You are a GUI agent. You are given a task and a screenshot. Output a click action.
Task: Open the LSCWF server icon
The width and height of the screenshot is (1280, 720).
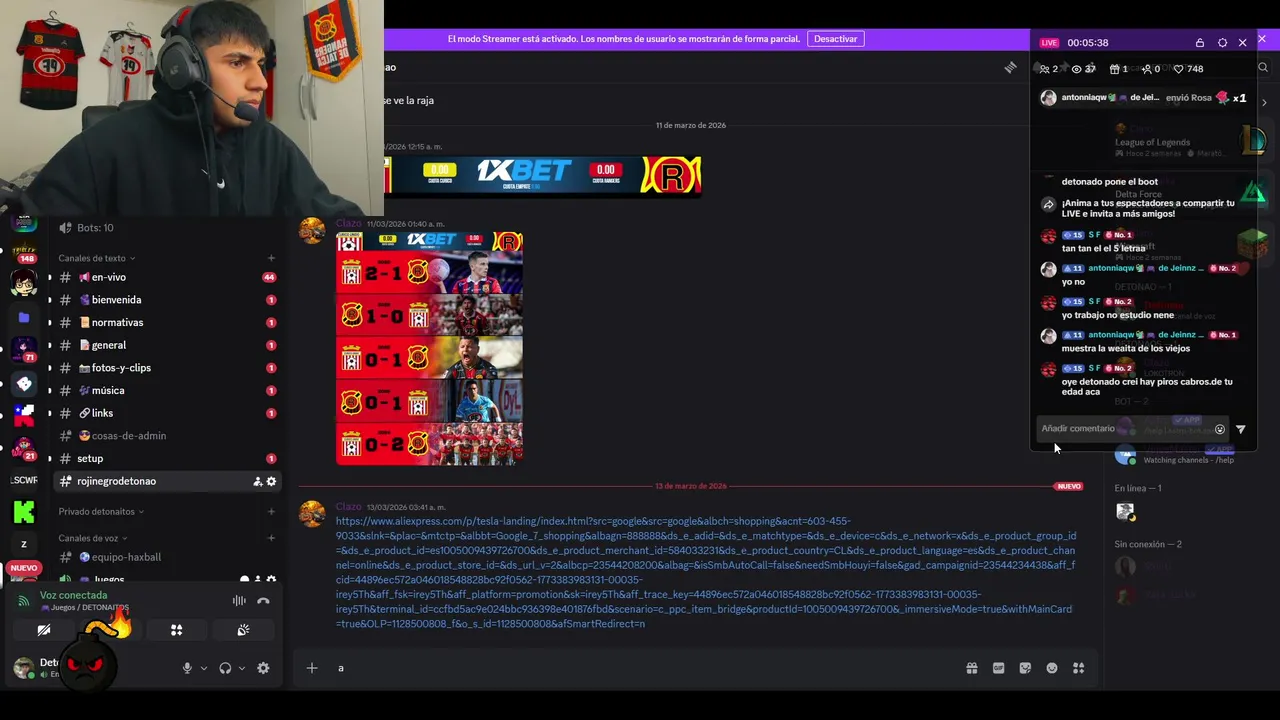(24, 481)
